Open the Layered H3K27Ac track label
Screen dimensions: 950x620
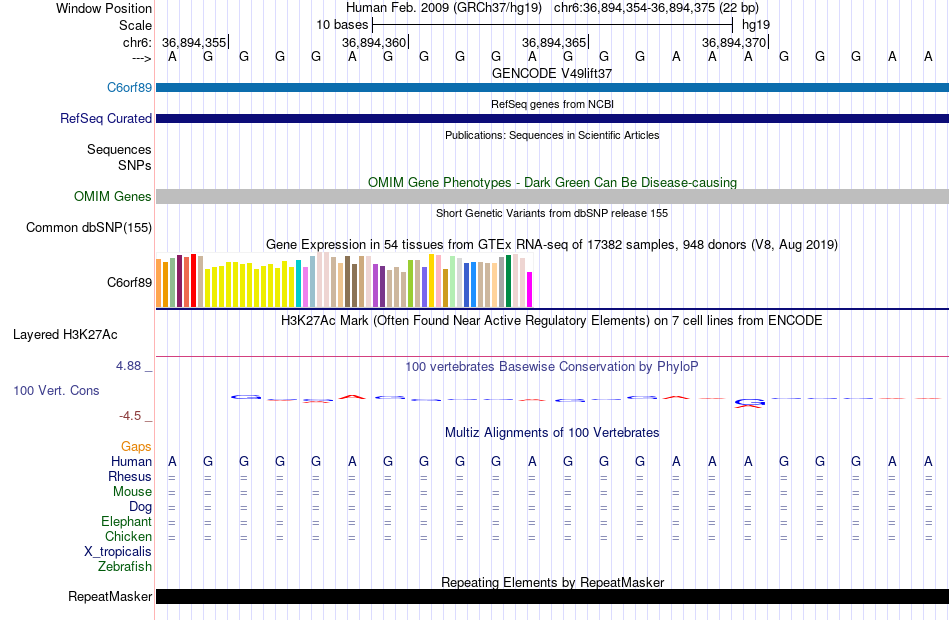[65, 335]
